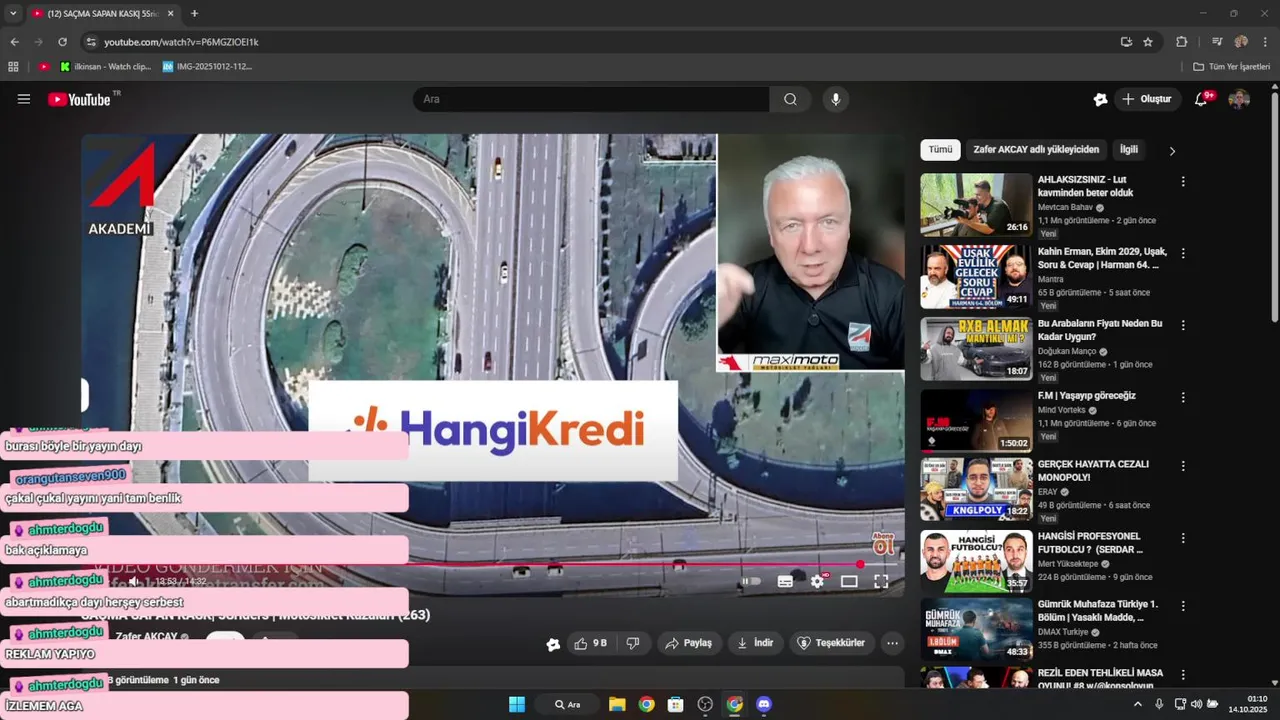Click the video progress bar scrubber
This screenshot has width=1280, height=720.
860,564
